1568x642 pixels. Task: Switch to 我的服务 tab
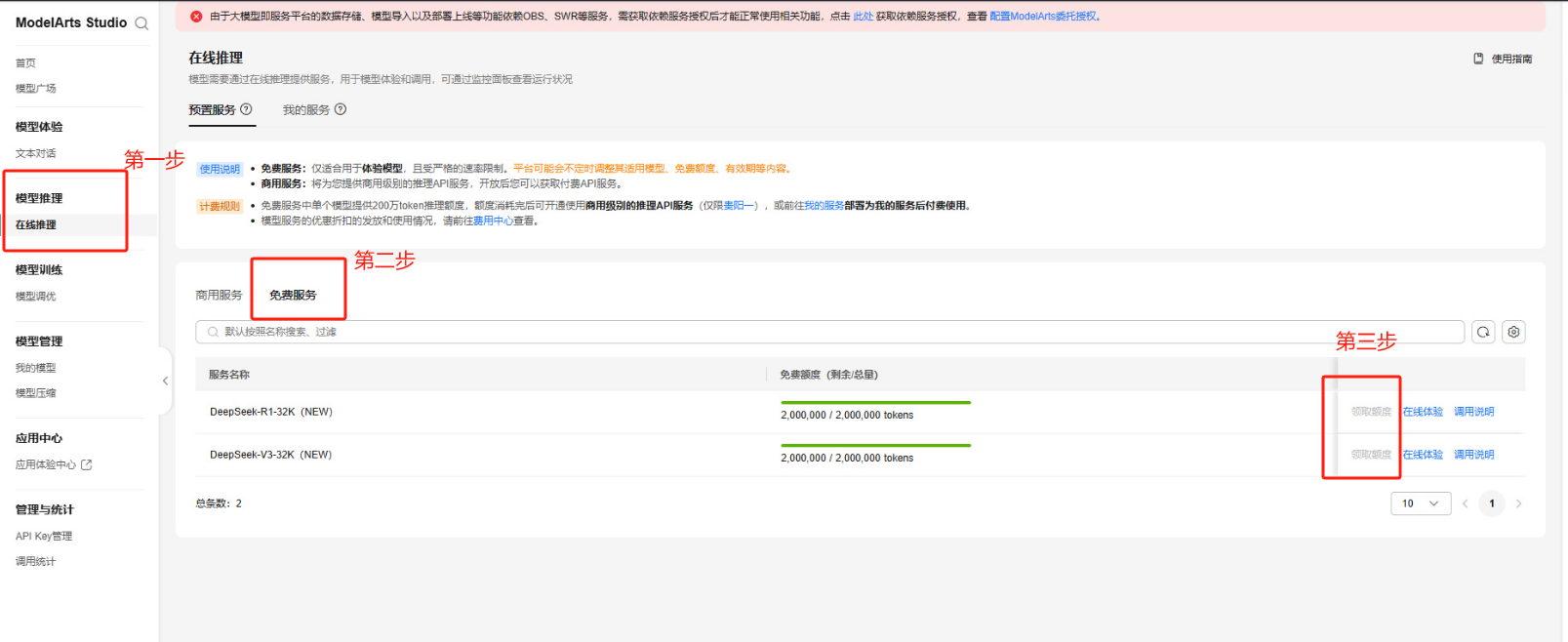point(306,110)
